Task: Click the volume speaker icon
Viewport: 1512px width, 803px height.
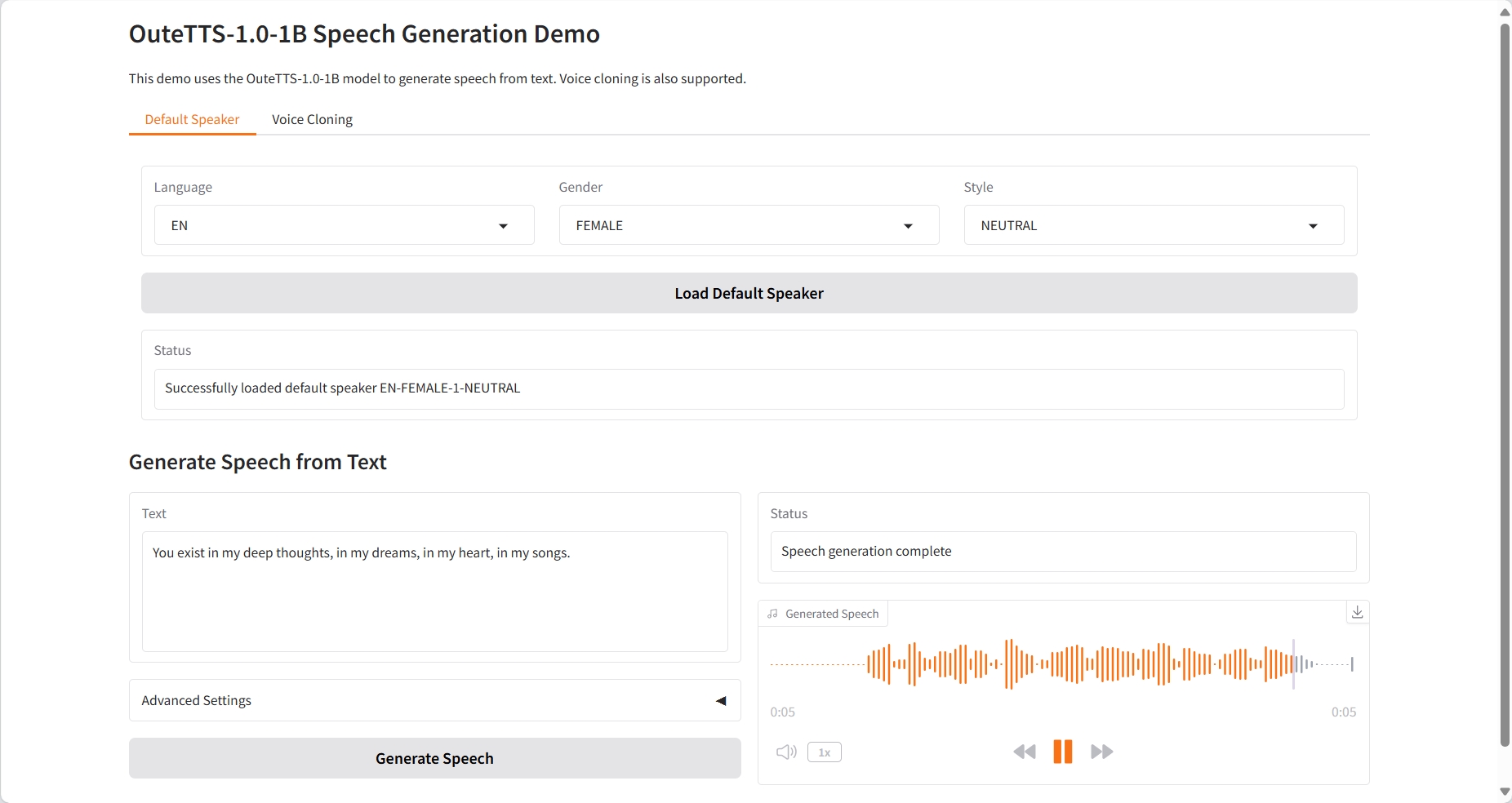Action: coord(785,752)
